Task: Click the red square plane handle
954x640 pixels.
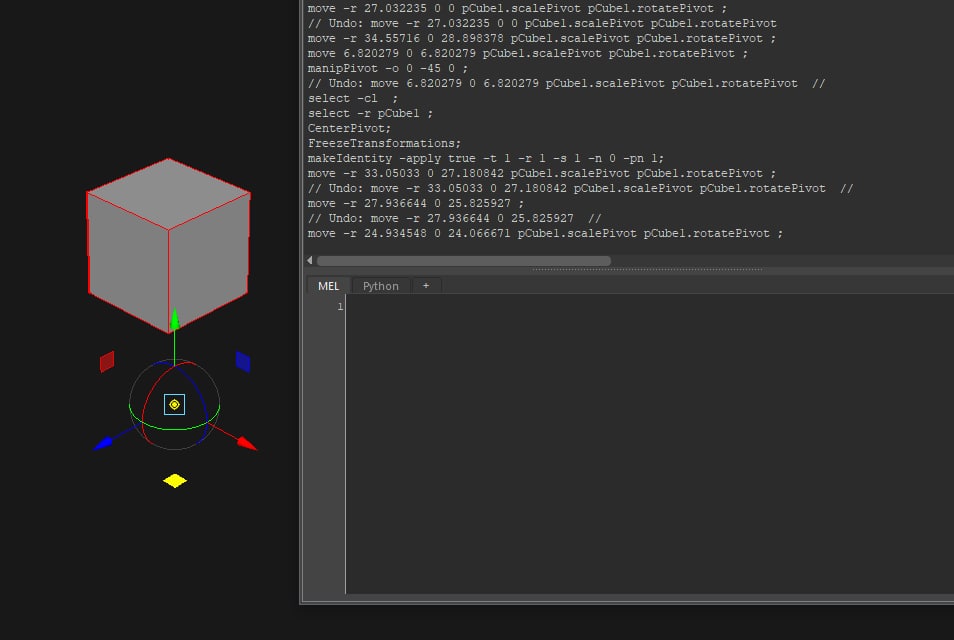Action: click(x=107, y=361)
